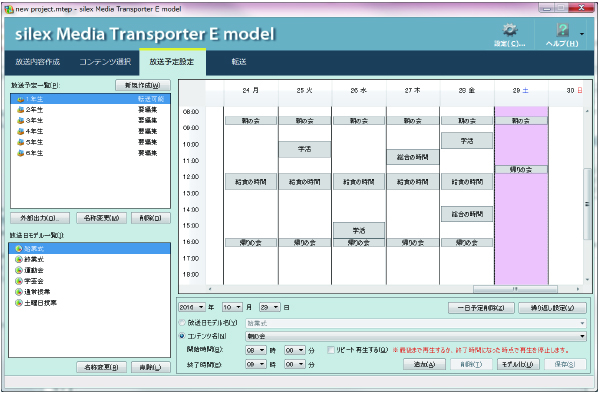Click 名称変更 under the 放送予定一覧 list

101,218
